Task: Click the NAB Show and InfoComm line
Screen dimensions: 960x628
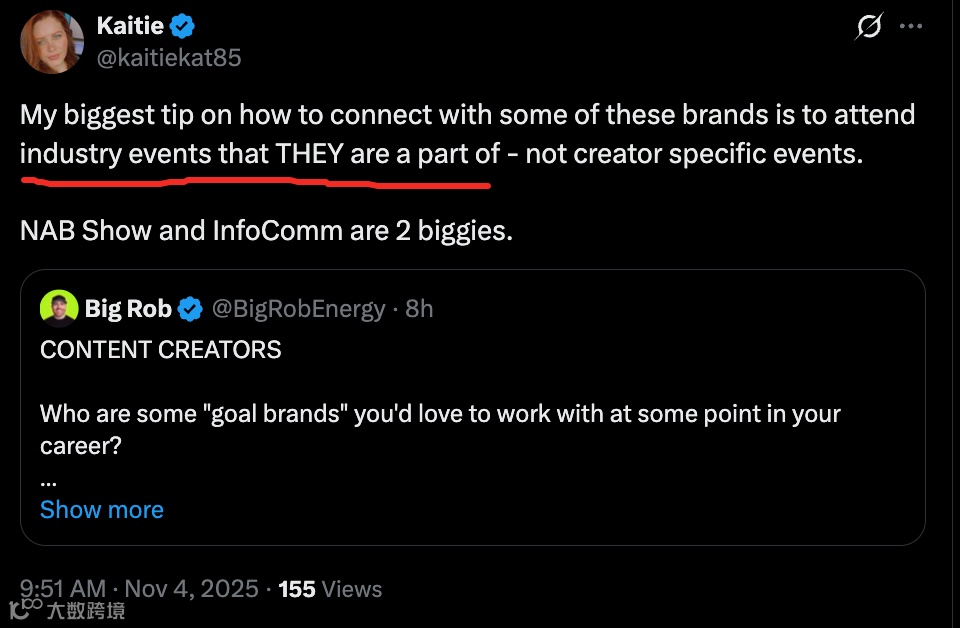Action: coord(266,230)
